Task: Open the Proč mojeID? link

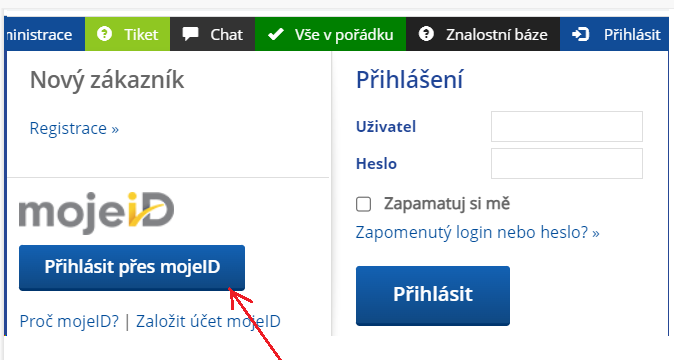Action: 69,321
